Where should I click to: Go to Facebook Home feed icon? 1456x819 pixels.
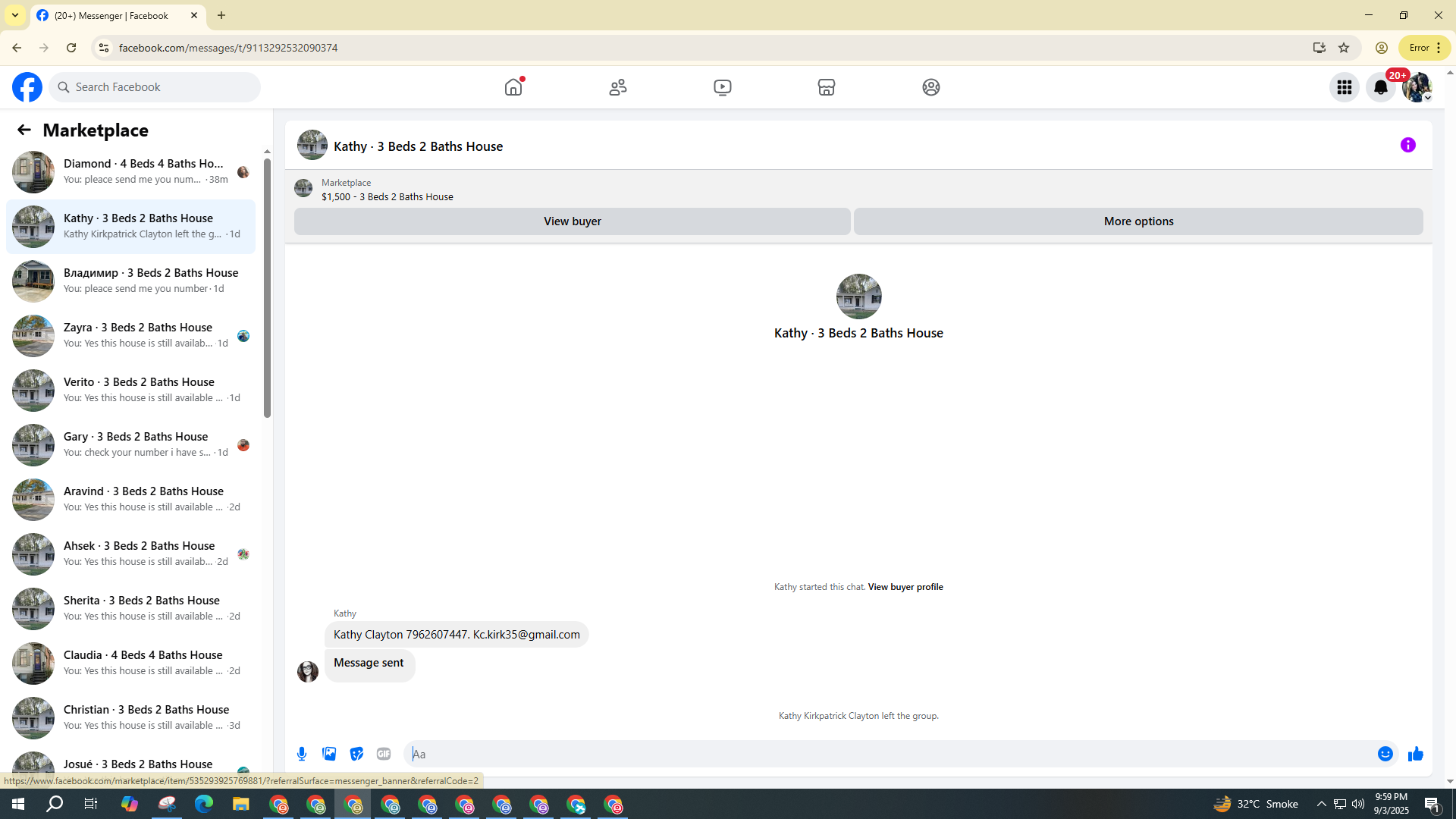513,87
